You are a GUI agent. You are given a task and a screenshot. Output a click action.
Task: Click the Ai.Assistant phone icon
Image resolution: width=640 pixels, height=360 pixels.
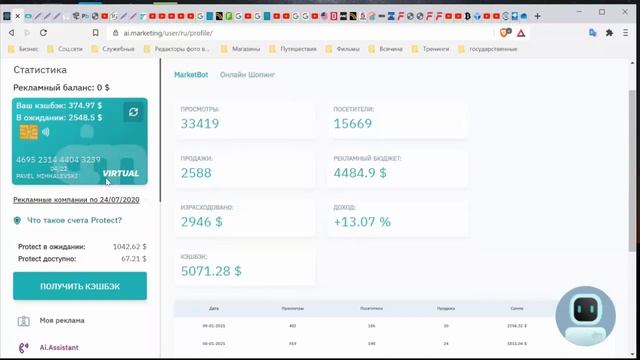(24, 347)
